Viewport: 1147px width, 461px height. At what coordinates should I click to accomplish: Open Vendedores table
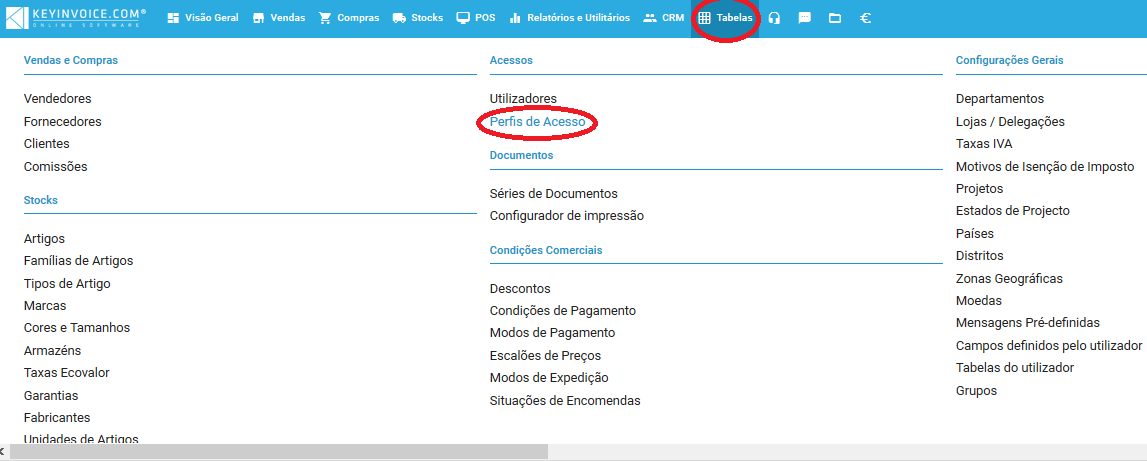[x=58, y=99]
